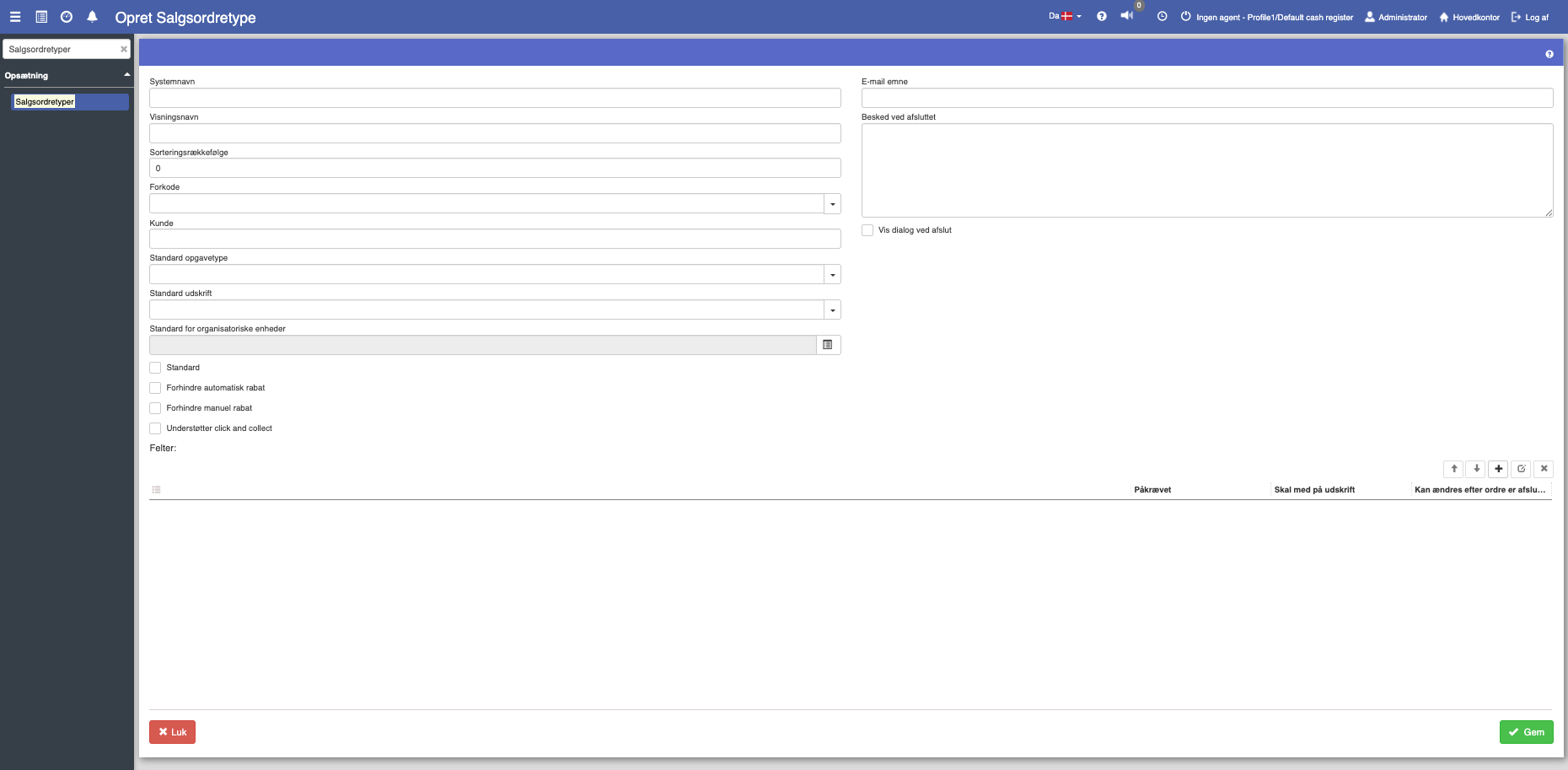The image size is (1568, 770).
Task: Click the E-mail emne input field
Action: click(1207, 98)
